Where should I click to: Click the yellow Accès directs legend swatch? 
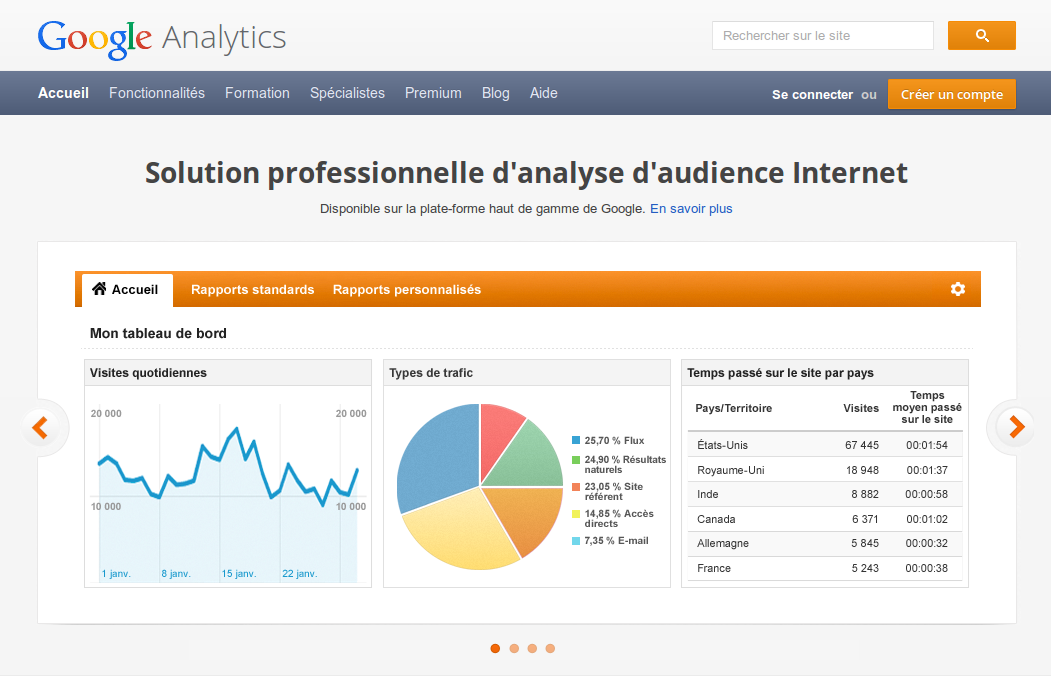click(x=576, y=514)
